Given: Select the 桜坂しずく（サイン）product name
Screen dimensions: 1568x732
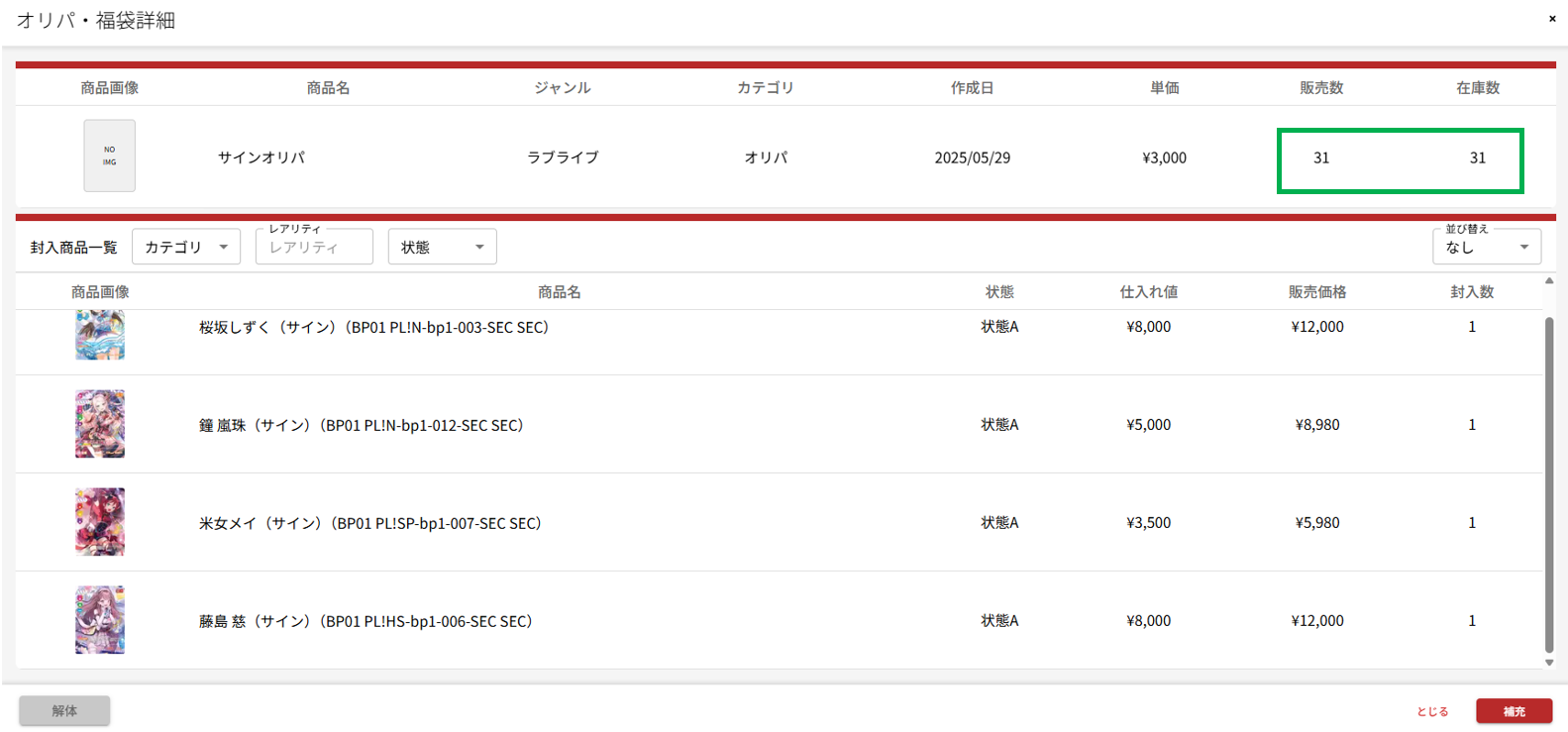Looking at the screenshot, I should (x=373, y=327).
